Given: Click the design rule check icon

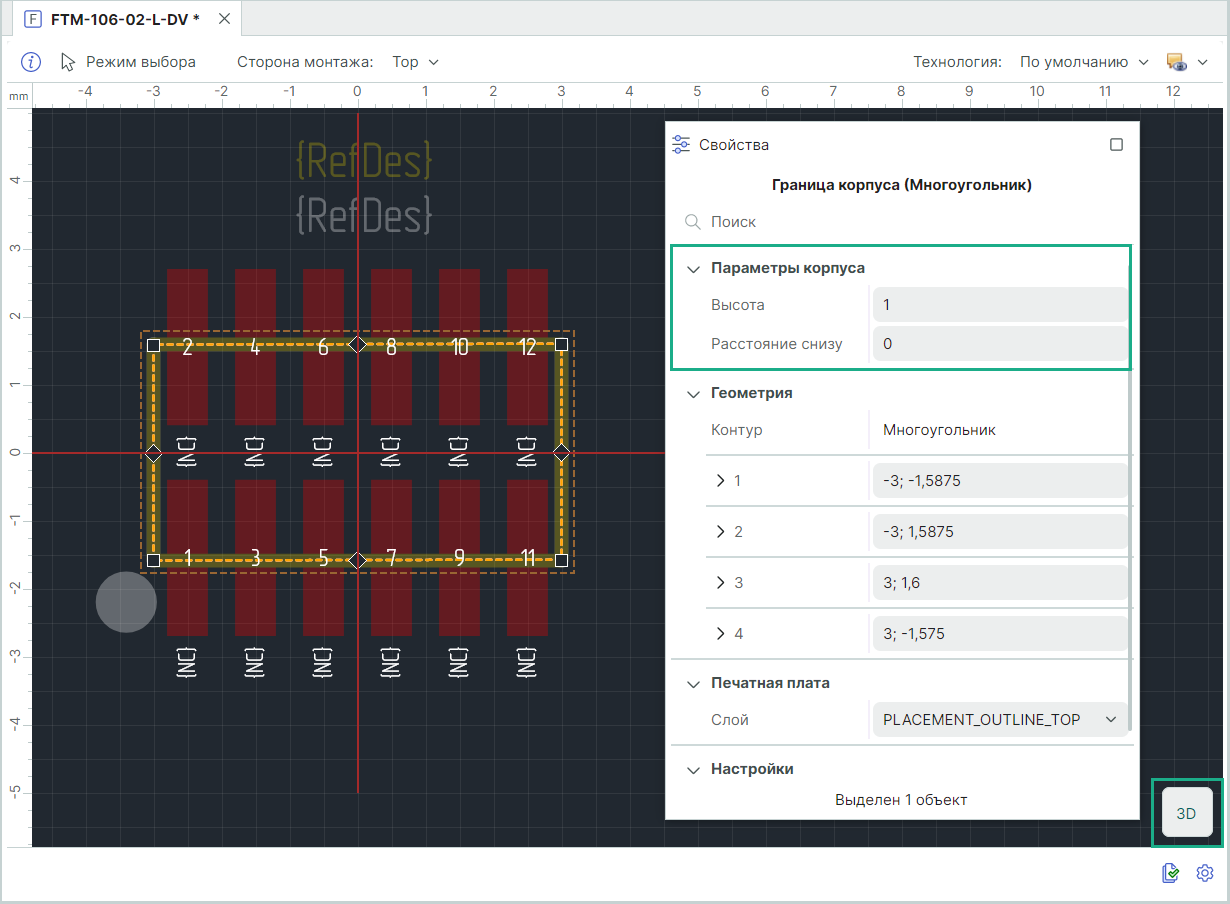Looking at the screenshot, I should (x=1171, y=873).
